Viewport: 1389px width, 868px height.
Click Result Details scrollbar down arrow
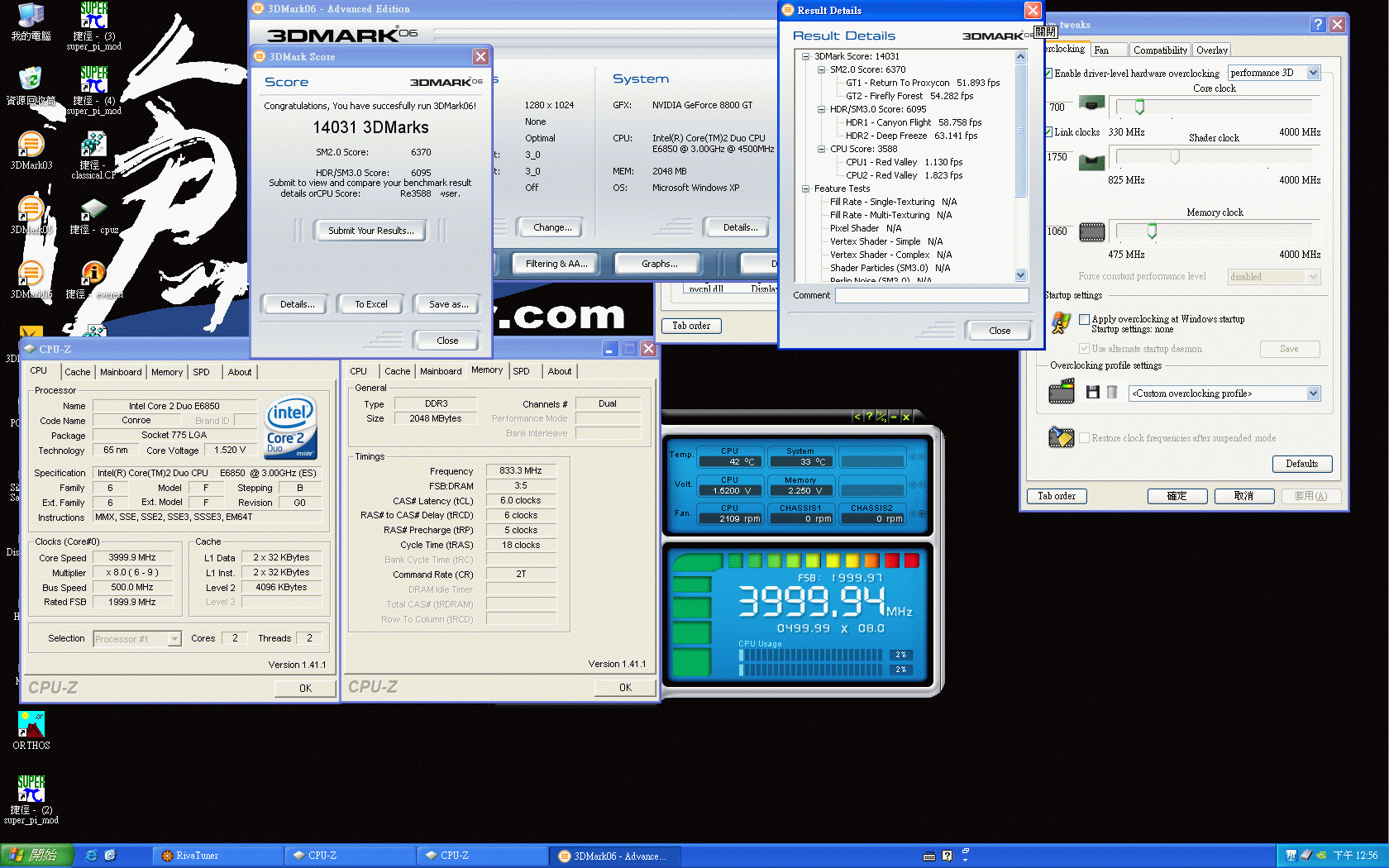point(1020,275)
